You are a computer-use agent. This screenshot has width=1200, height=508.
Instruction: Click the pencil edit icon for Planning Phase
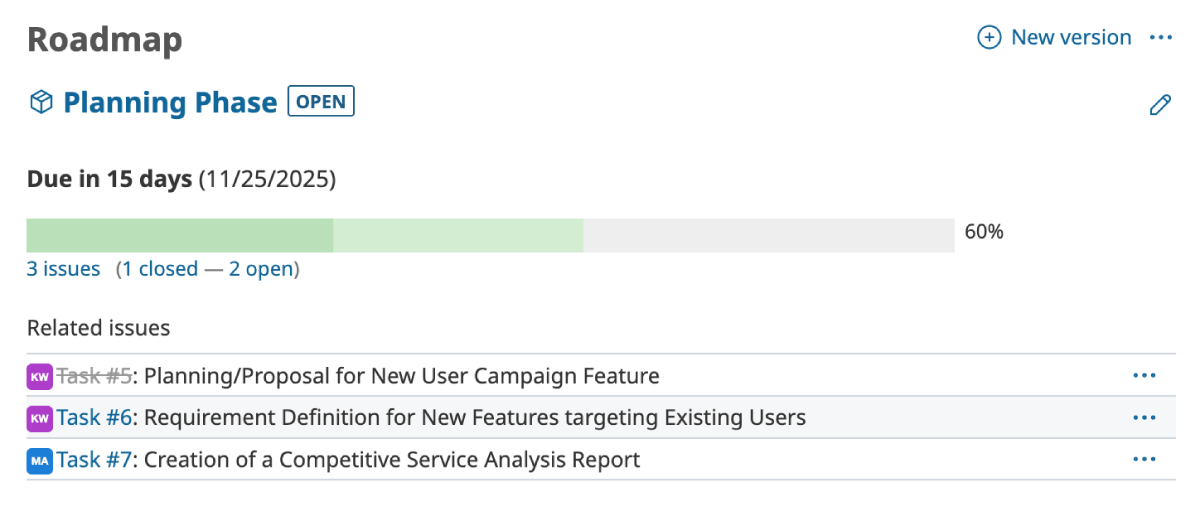1160,105
